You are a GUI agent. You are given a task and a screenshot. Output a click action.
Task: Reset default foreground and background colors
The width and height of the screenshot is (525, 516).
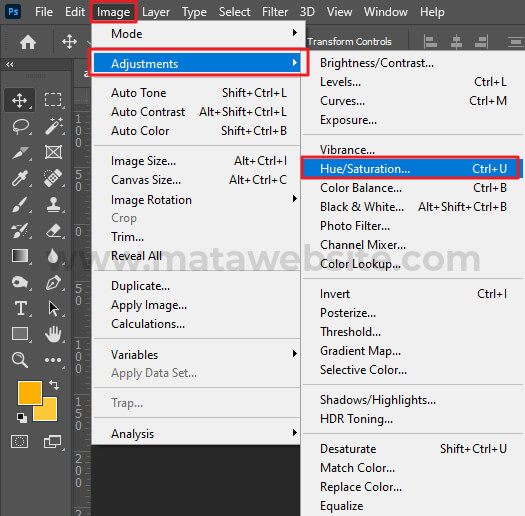[x=22, y=418]
